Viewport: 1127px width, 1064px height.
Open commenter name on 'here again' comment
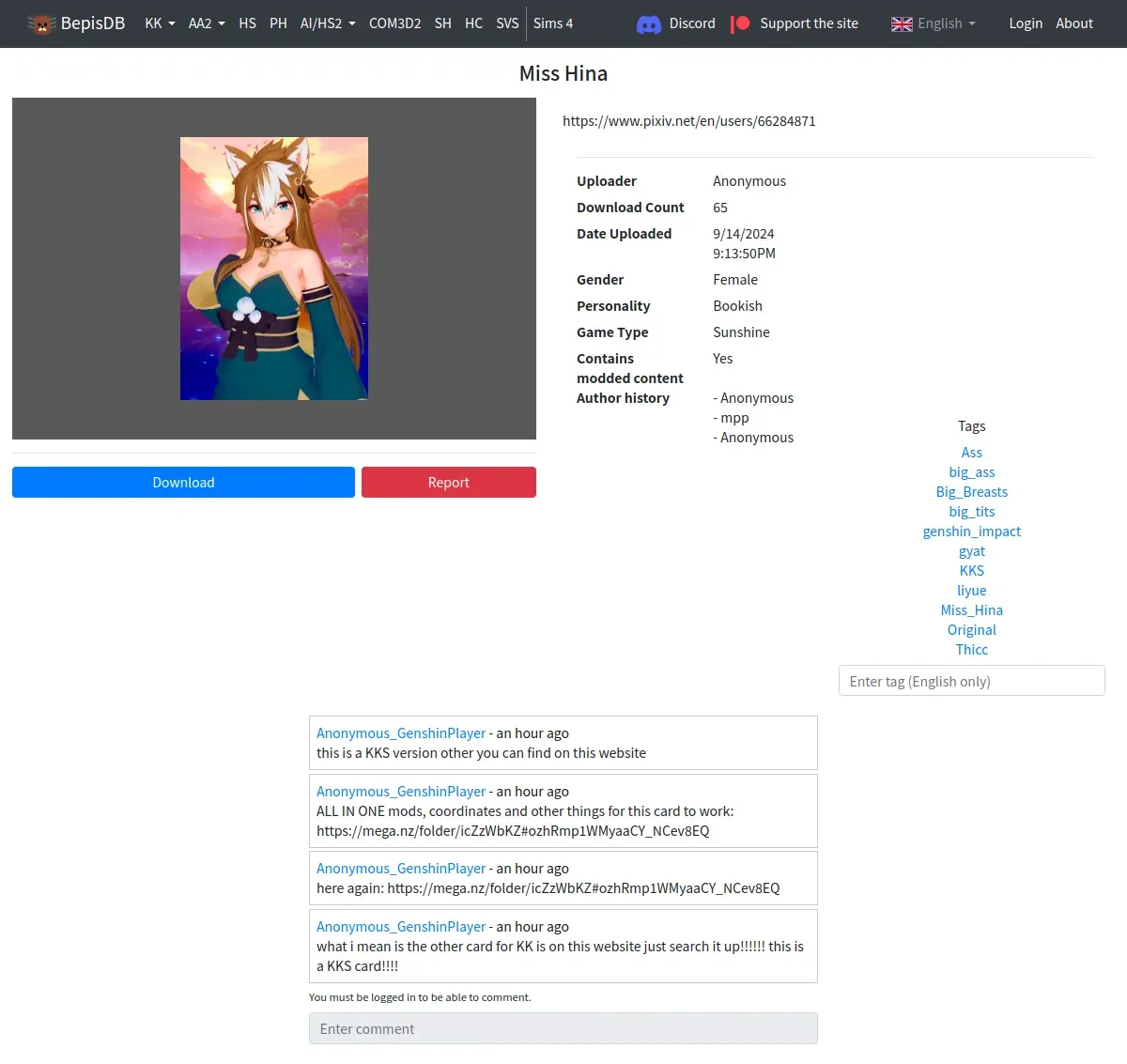click(x=401, y=869)
